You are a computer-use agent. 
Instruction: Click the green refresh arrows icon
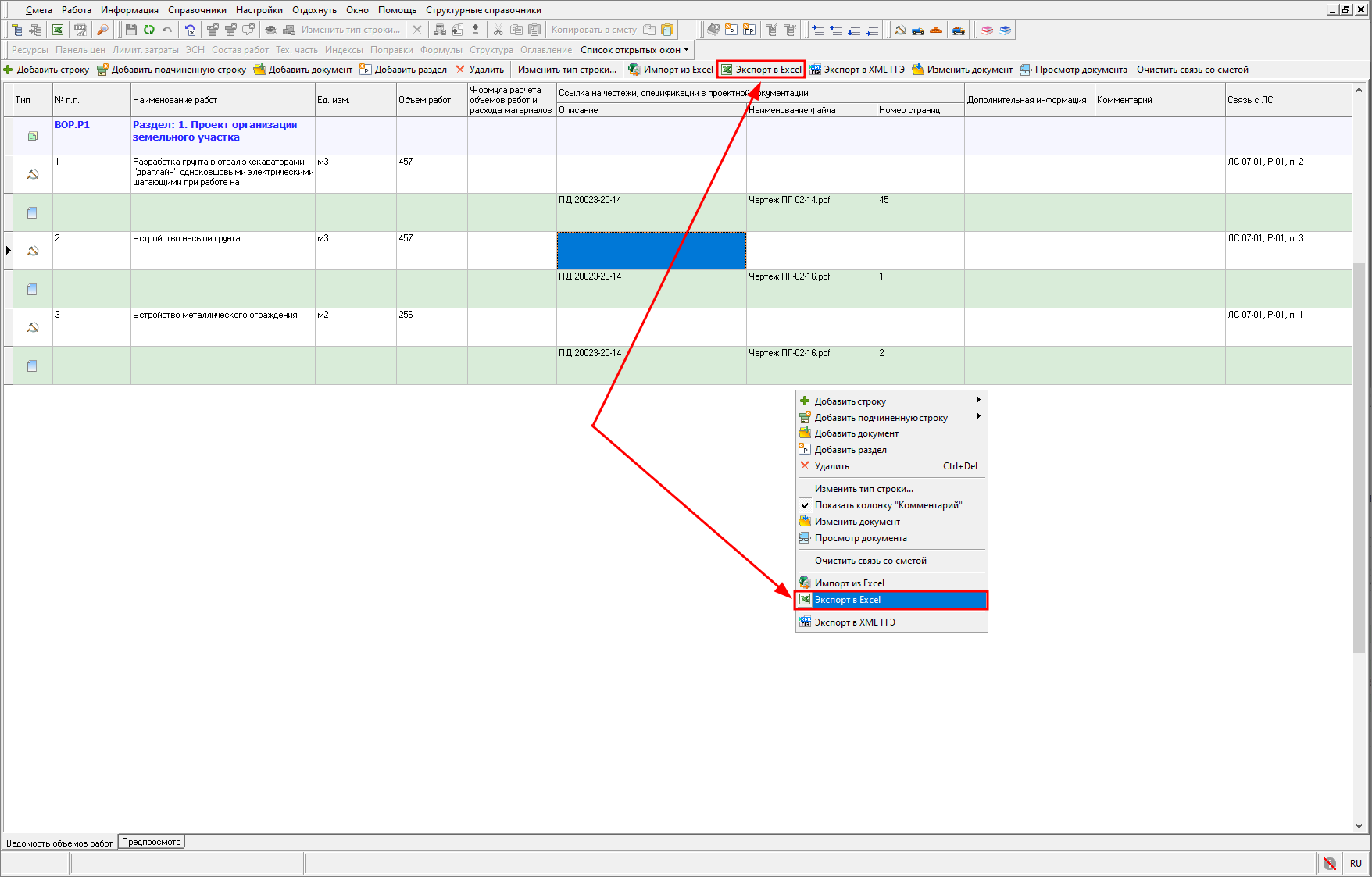pyautogui.click(x=148, y=30)
